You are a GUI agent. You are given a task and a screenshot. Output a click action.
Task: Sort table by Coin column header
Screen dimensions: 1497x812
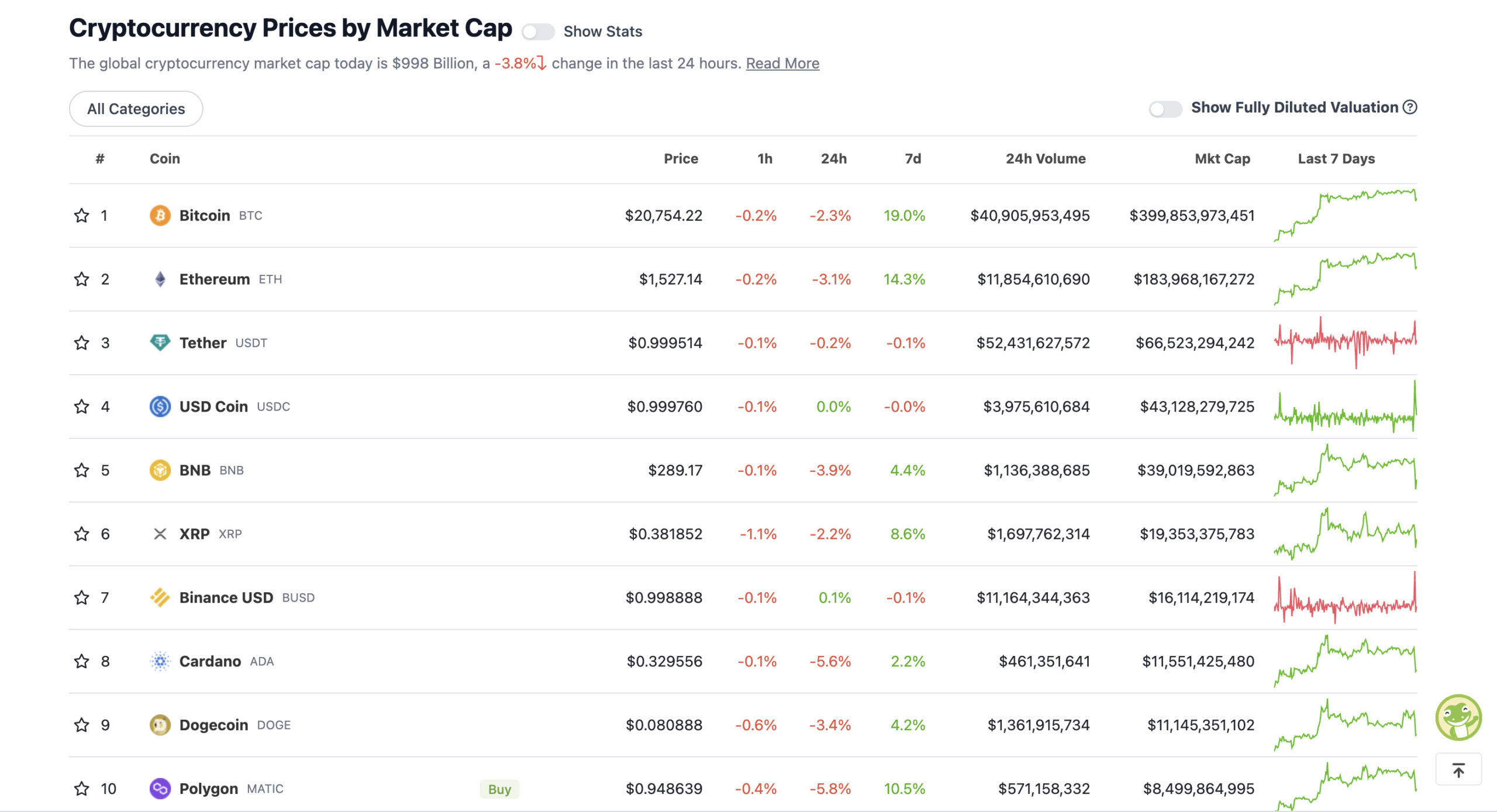(x=165, y=159)
